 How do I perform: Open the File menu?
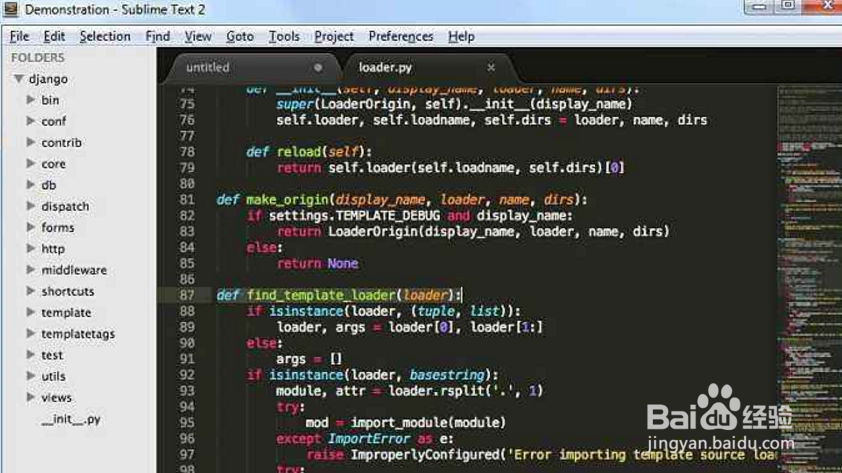click(19, 37)
